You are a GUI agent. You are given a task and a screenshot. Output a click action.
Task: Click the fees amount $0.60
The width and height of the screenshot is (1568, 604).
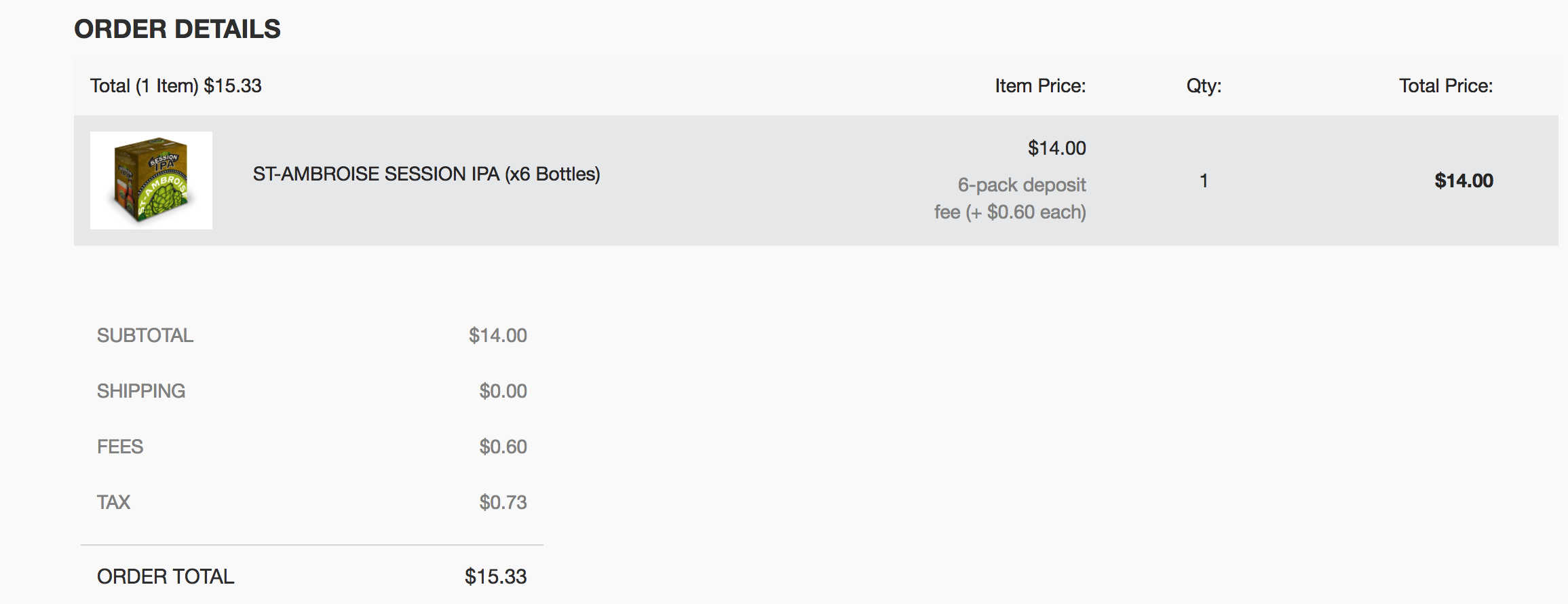click(x=503, y=447)
